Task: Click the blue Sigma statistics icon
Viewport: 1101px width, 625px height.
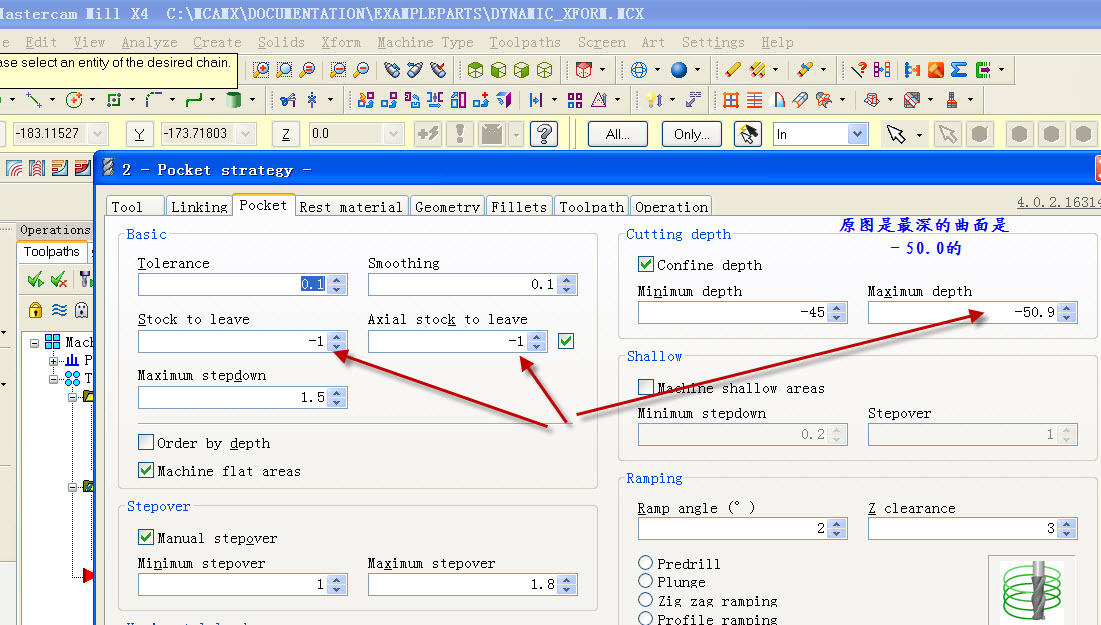Action: 958,70
